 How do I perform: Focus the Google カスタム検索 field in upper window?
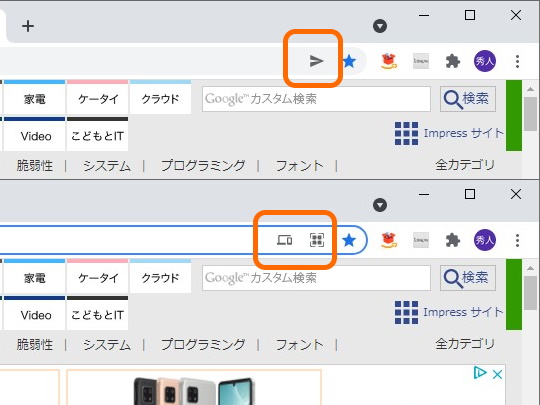[316, 99]
